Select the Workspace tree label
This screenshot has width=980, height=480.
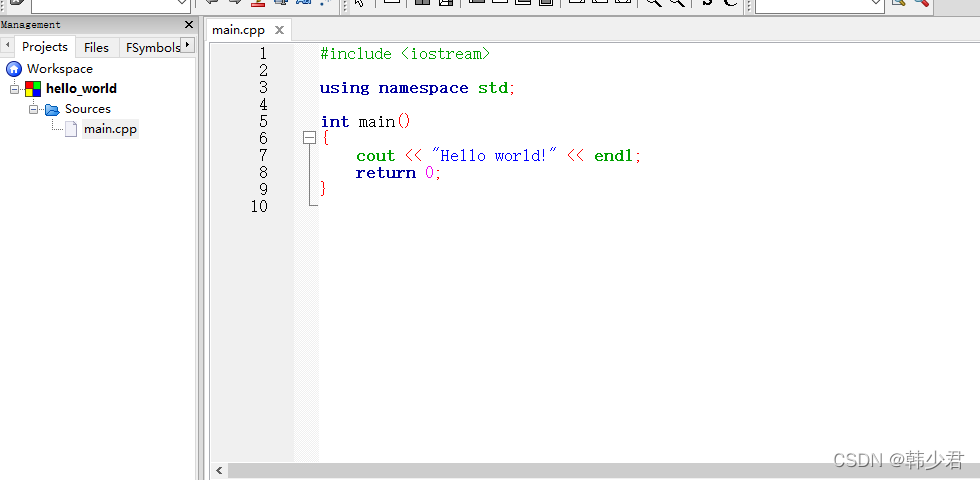coord(60,69)
